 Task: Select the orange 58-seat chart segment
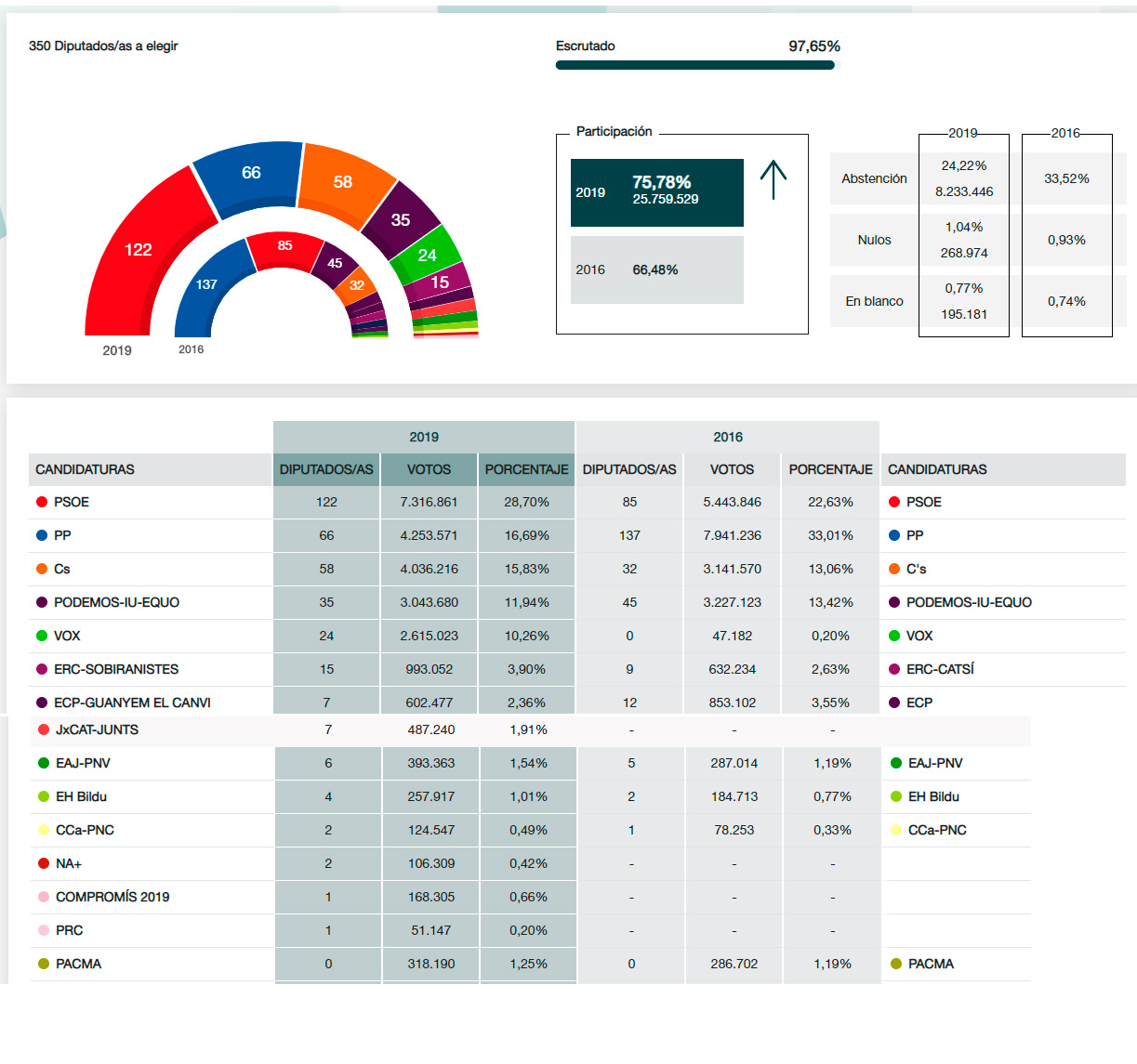click(343, 182)
